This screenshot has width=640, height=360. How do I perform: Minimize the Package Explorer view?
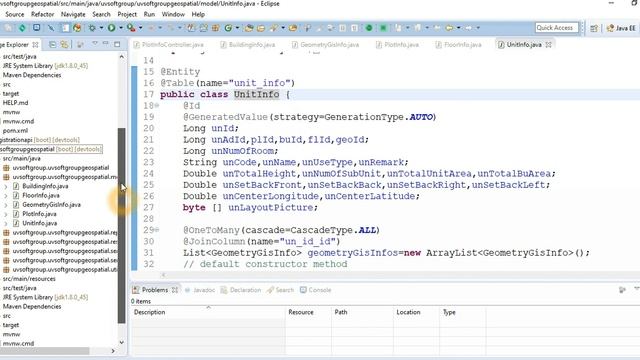click(106, 44)
